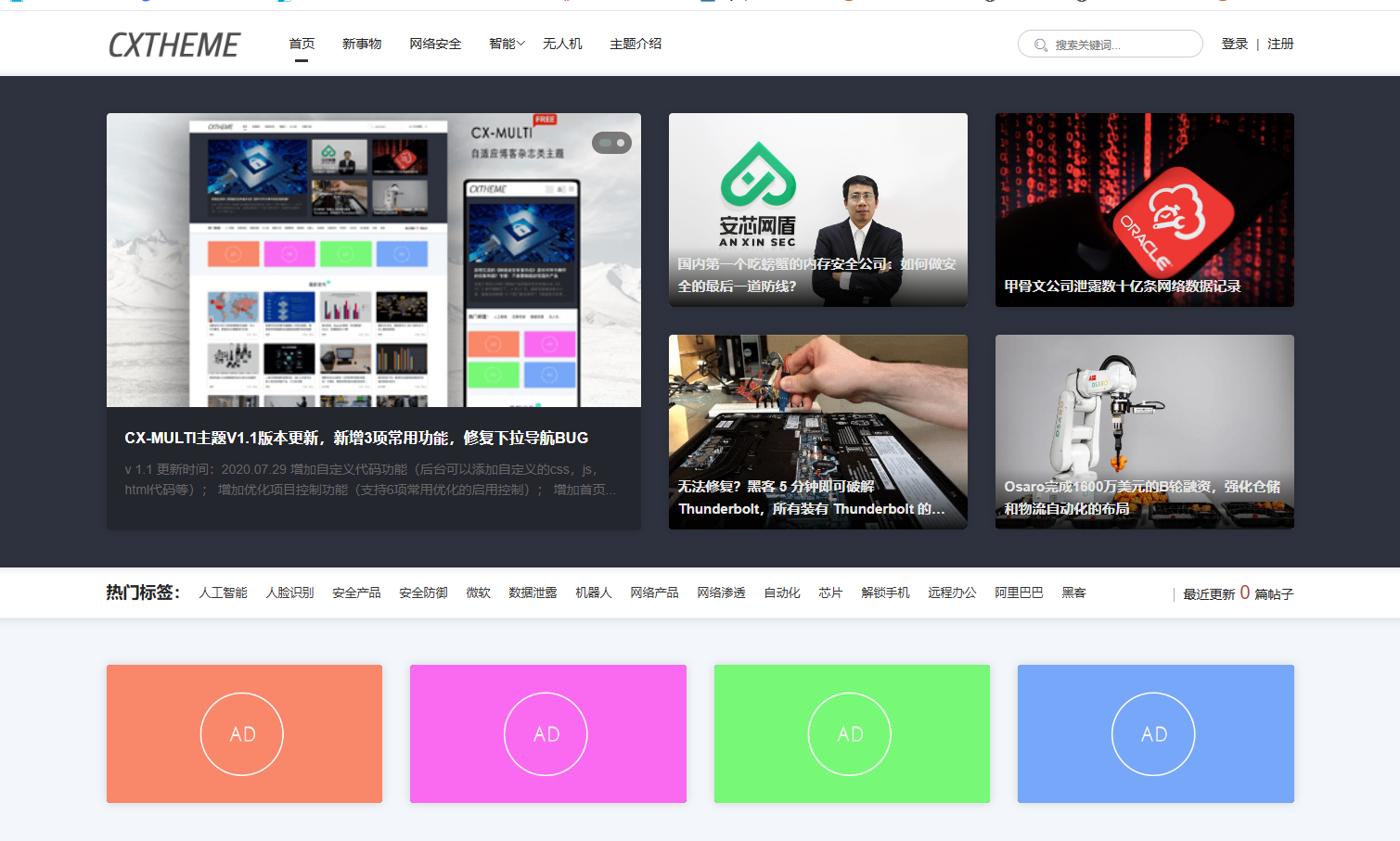This screenshot has width=1400, height=841.
Task: Click the 登录 link
Action: click(1235, 44)
